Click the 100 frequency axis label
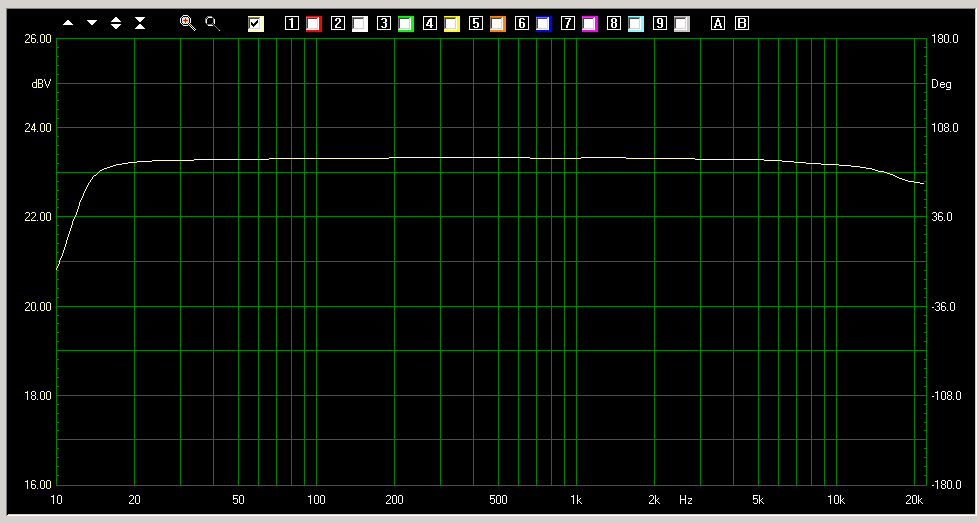The width and height of the screenshot is (979, 523). 316,500
